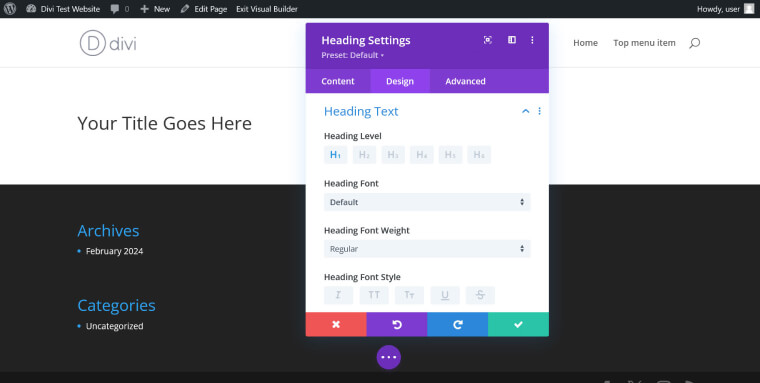Click the search magnifier icon in header
Screen dimensions: 760x383
(695, 43)
